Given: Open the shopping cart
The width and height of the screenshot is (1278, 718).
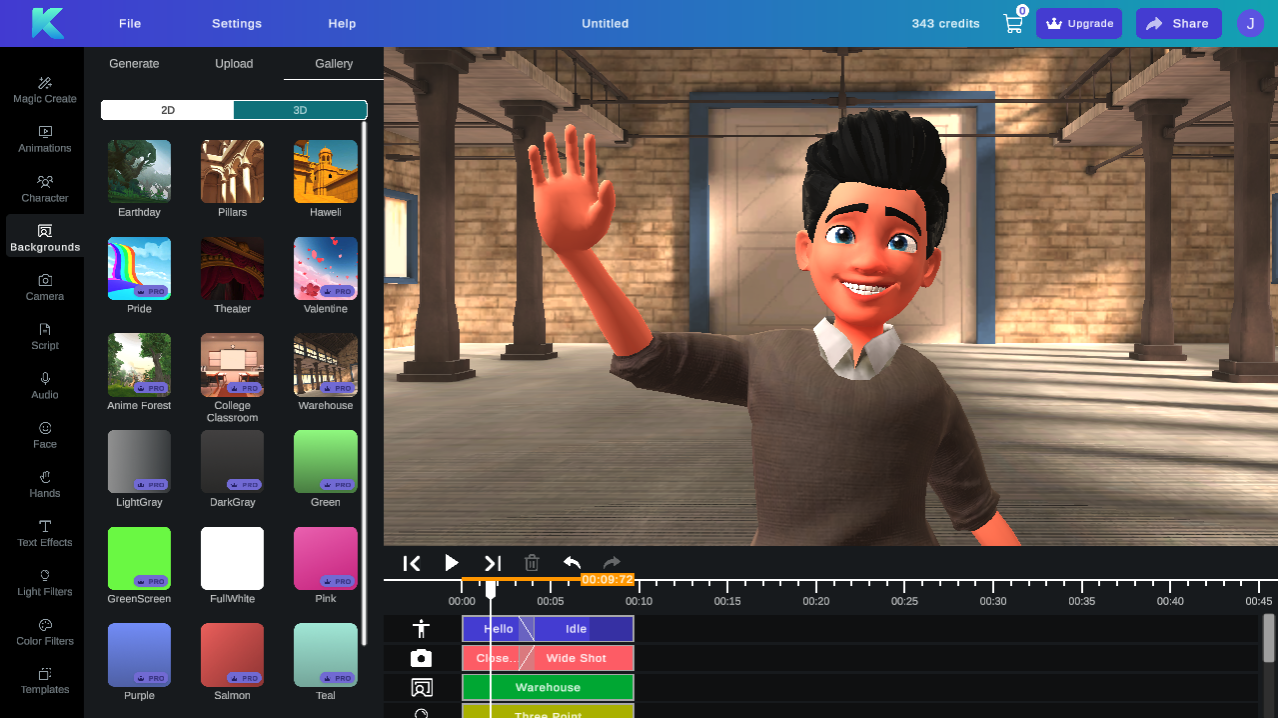Looking at the screenshot, I should click(x=1012, y=23).
